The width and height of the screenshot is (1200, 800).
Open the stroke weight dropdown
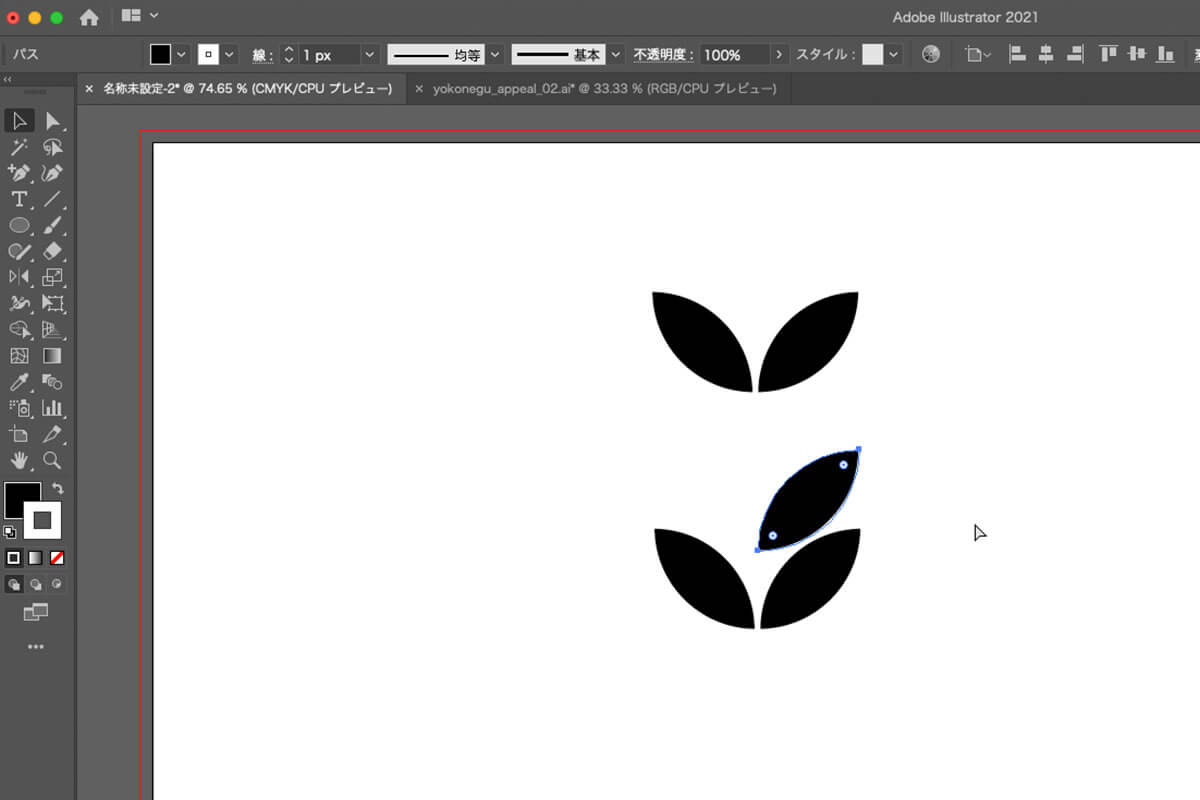(x=369, y=55)
